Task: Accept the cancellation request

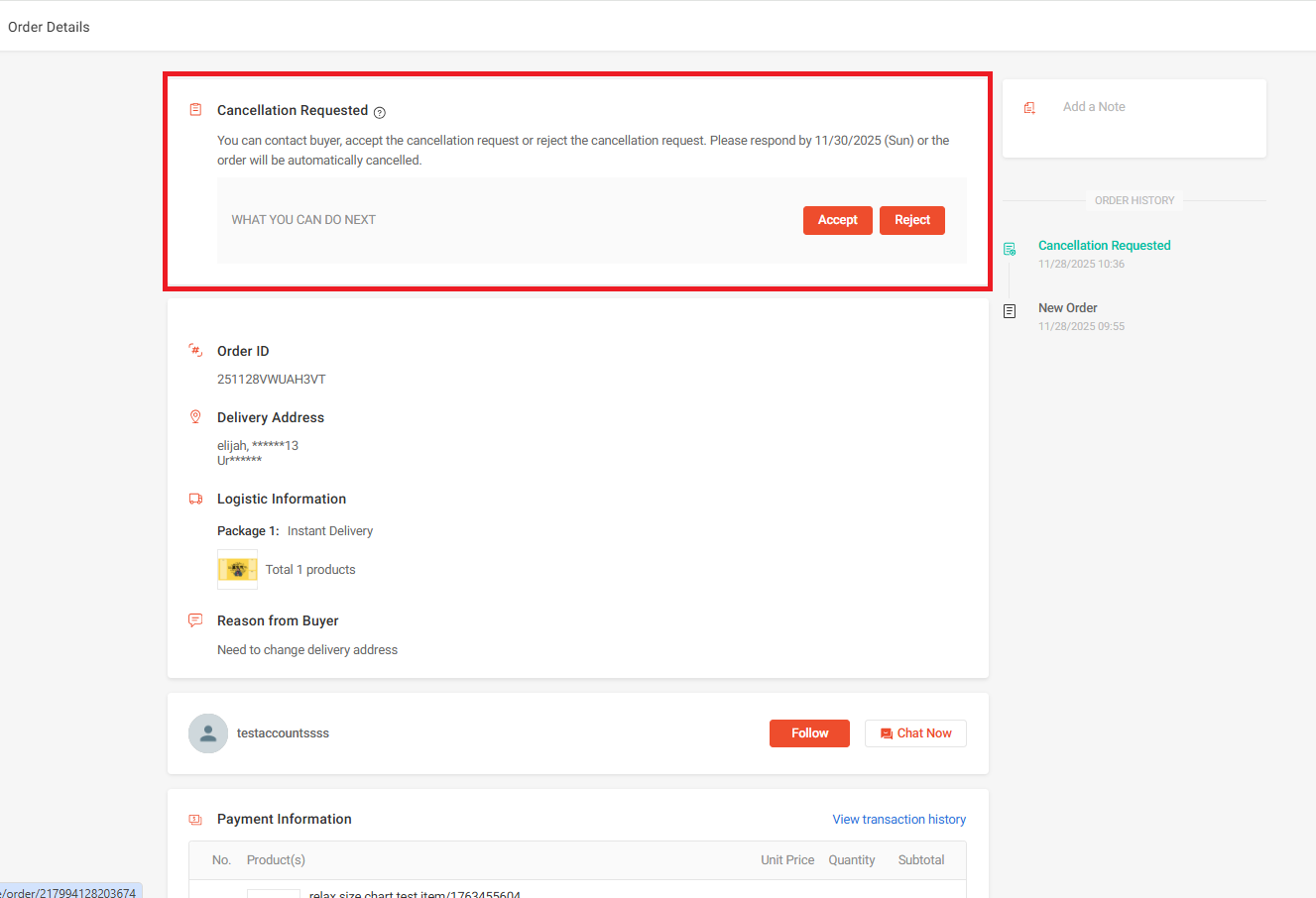Action: [x=838, y=220]
